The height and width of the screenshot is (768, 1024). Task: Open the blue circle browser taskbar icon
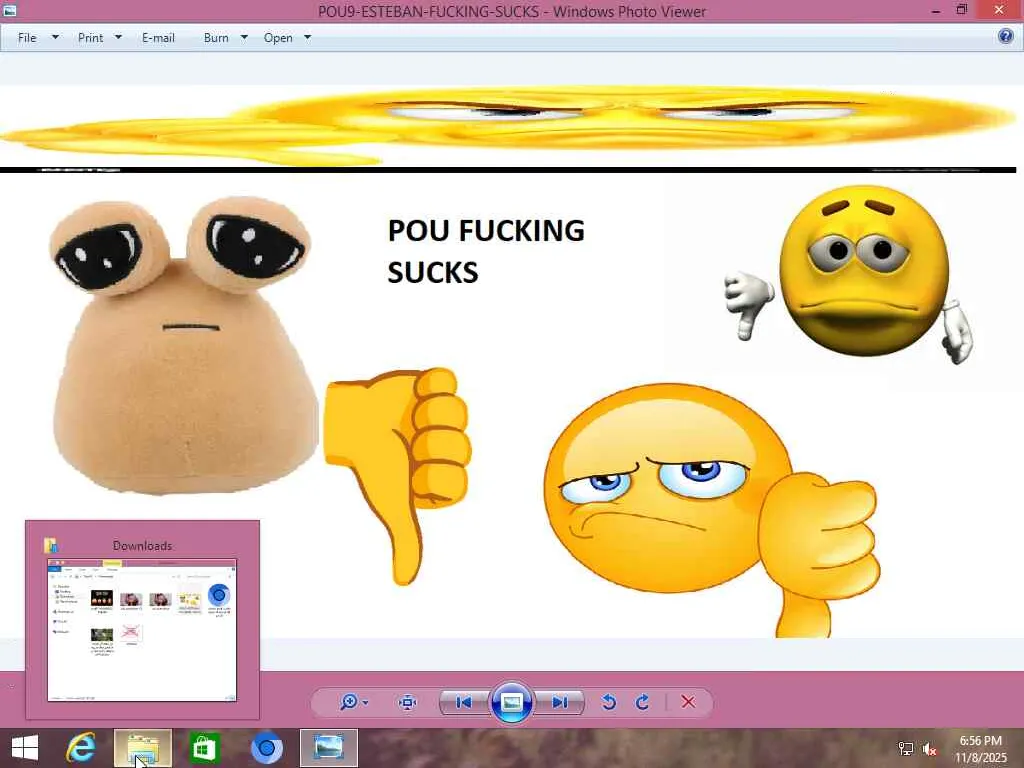pyautogui.click(x=266, y=748)
